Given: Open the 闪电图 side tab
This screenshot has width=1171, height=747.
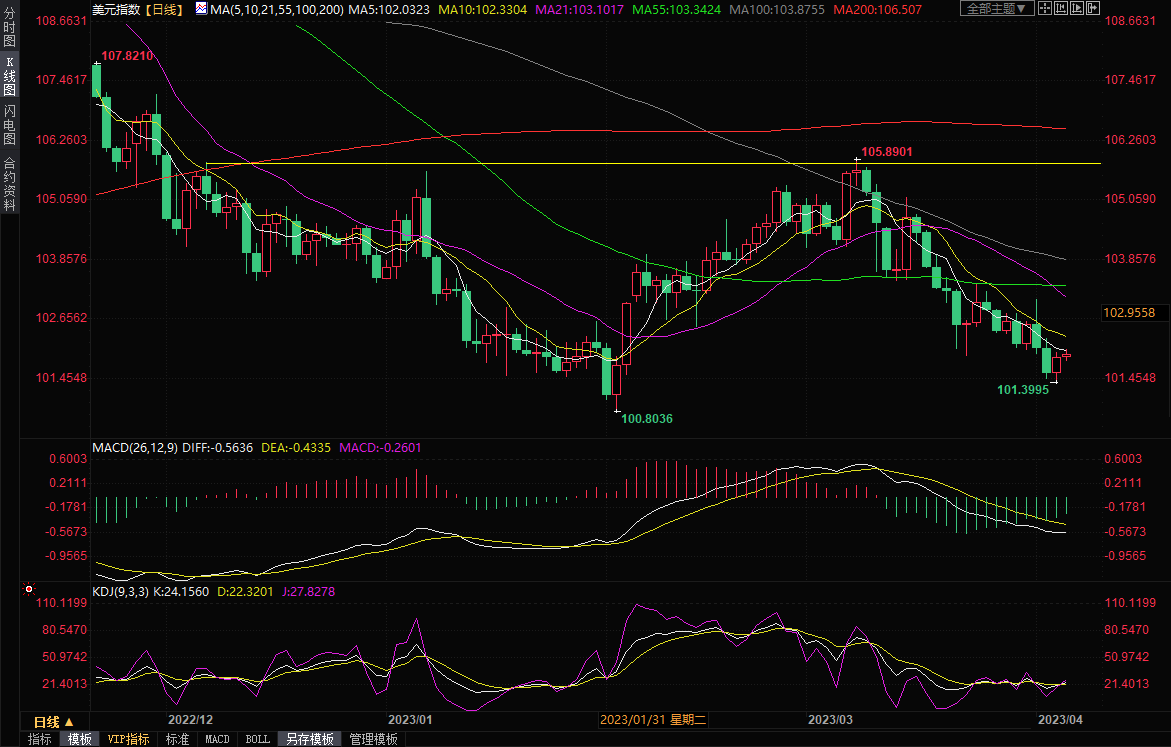Looking at the screenshot, I should point(9,125).
